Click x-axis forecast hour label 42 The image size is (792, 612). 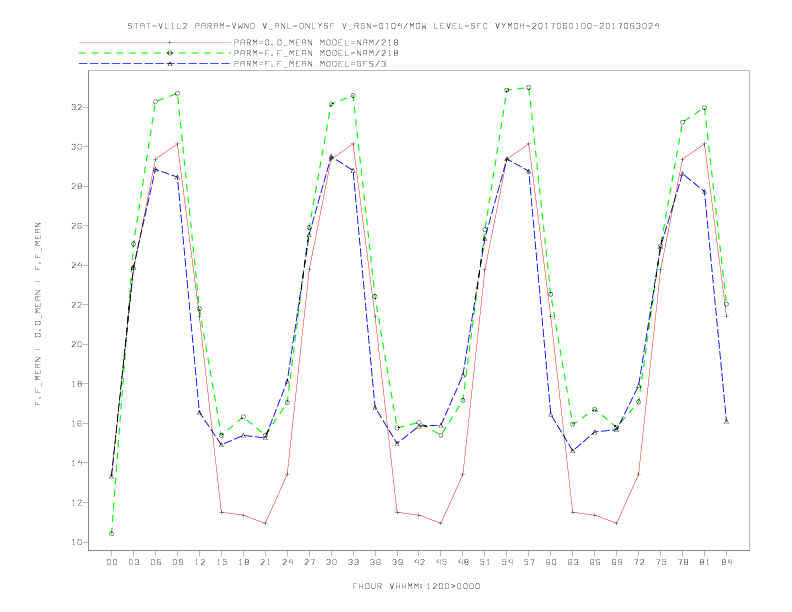(419, 562)
